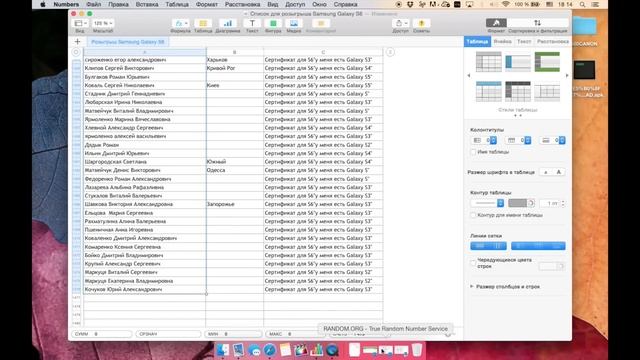Open the Формула toolbar menu
The image size is (640, 360).
180,24
